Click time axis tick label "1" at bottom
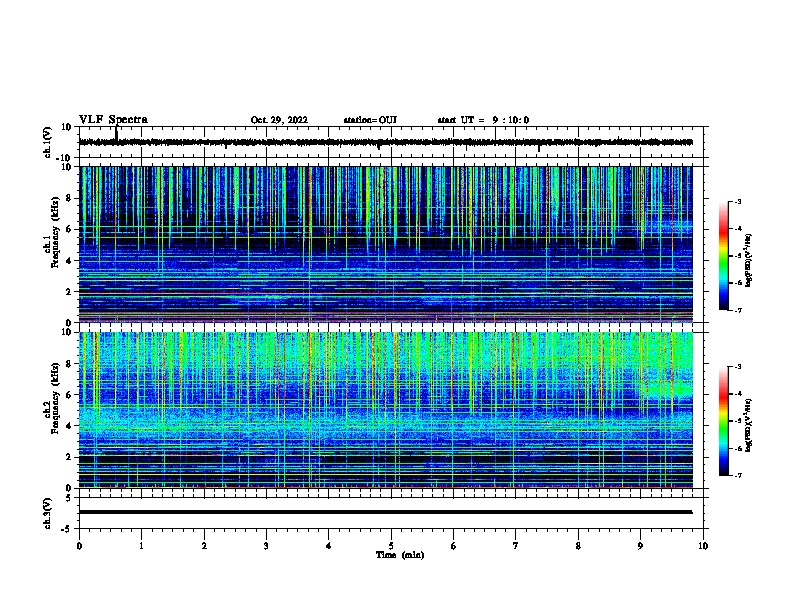This screenshot has width=792, height=612. pos(141,546)
